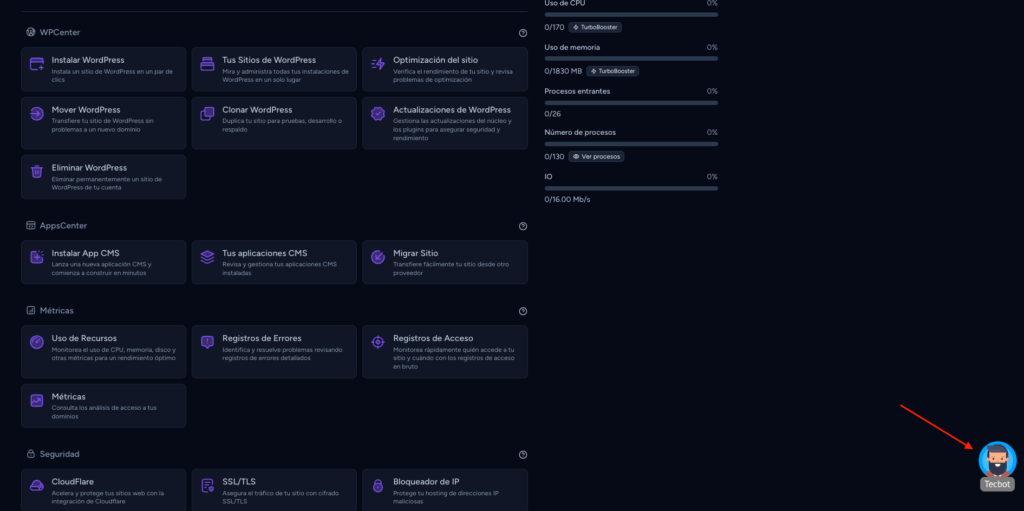The width and height of the screenshot is (1024, 511).
Task: Select the Clonar WordPress icon
Action: click(x=208, y=114)
